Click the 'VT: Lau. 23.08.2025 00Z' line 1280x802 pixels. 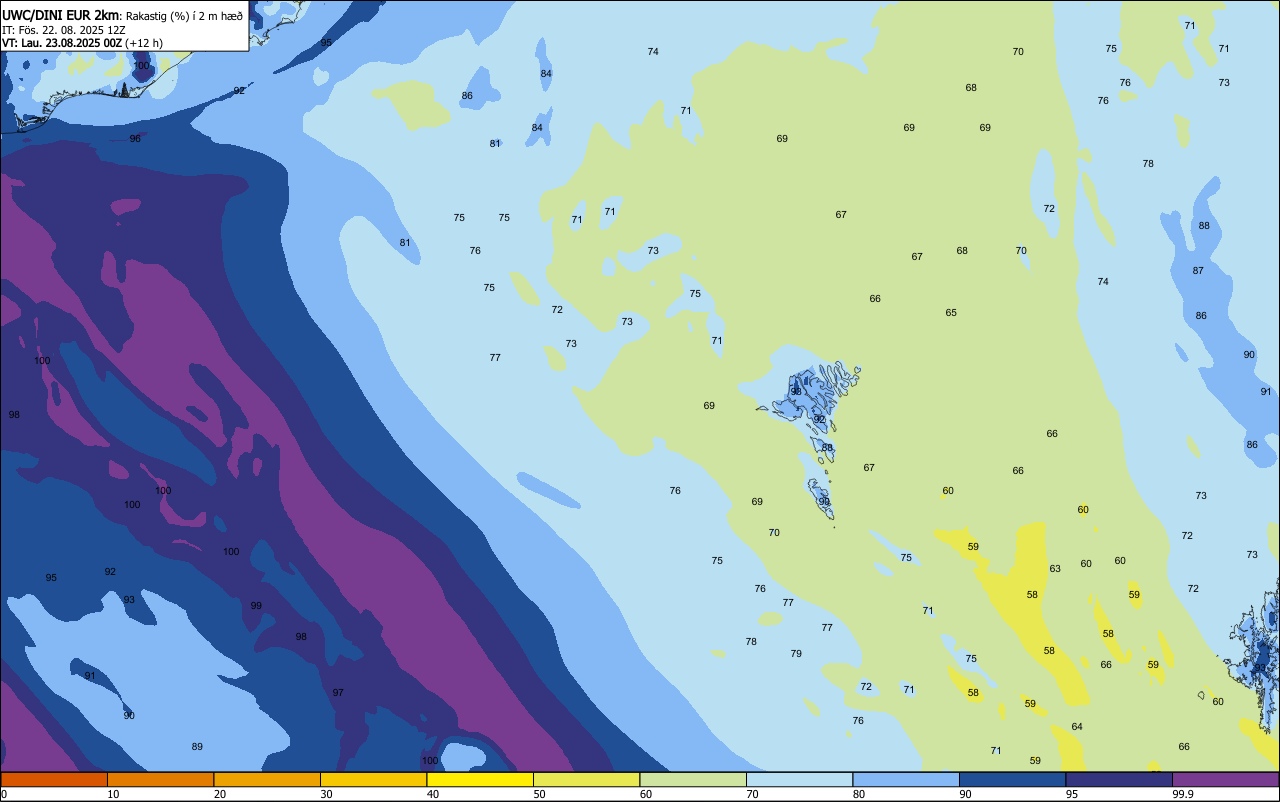(x=62, y=43)
